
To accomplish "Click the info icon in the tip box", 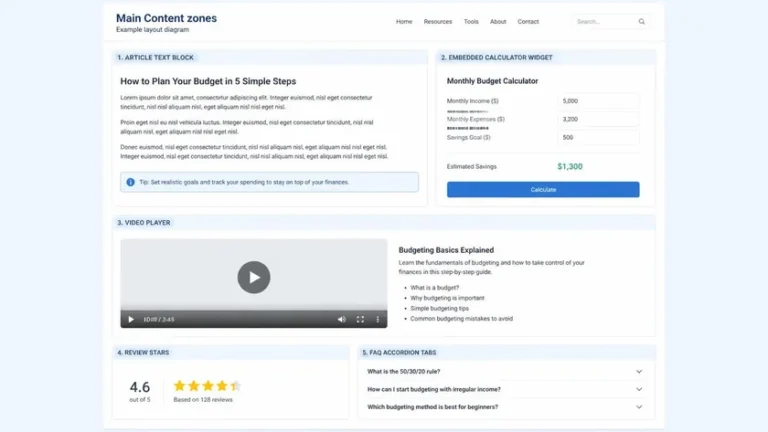I will coord(130,182).
